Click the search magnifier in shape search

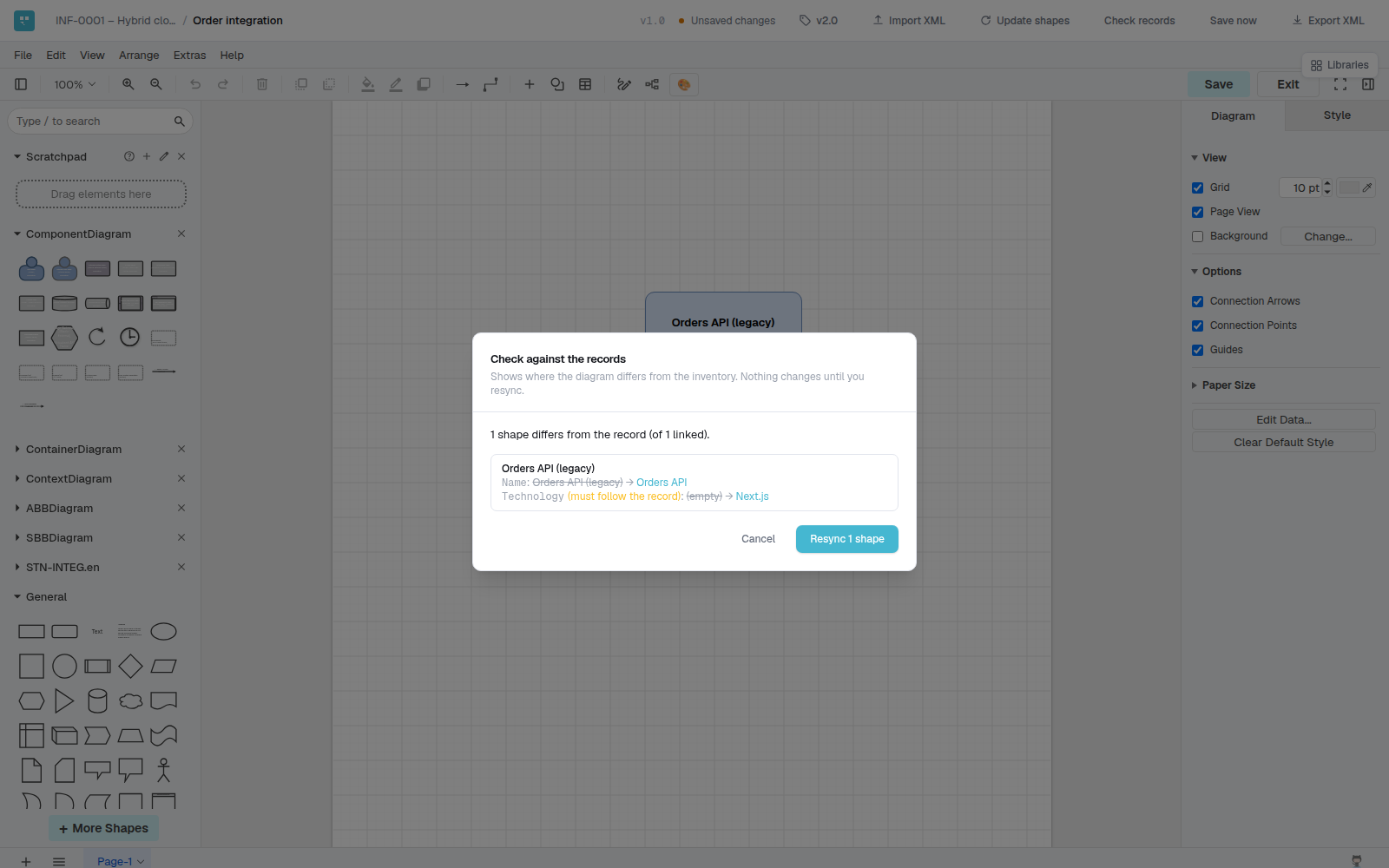pyautogui.click(x=180, y=122)
